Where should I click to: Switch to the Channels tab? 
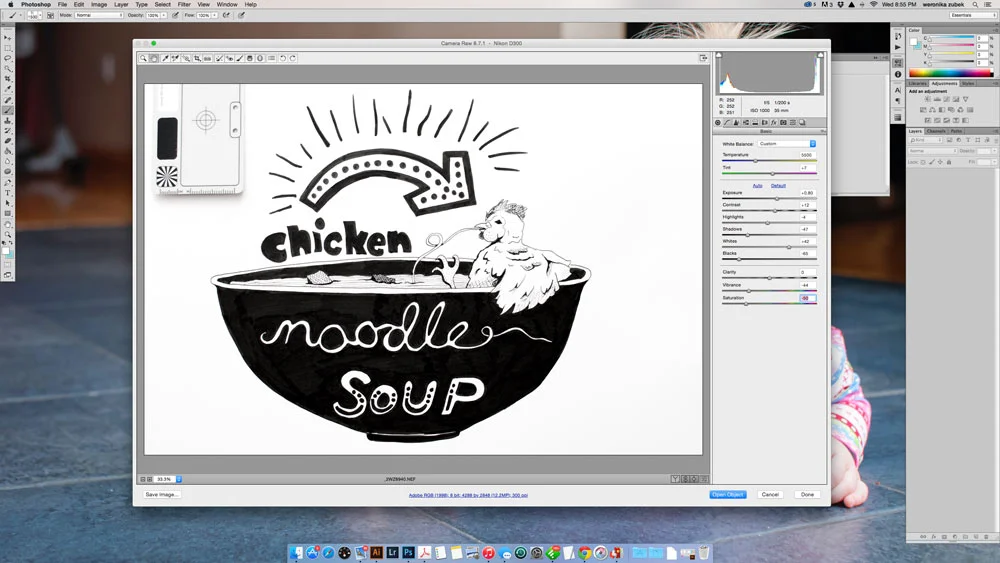936,131
